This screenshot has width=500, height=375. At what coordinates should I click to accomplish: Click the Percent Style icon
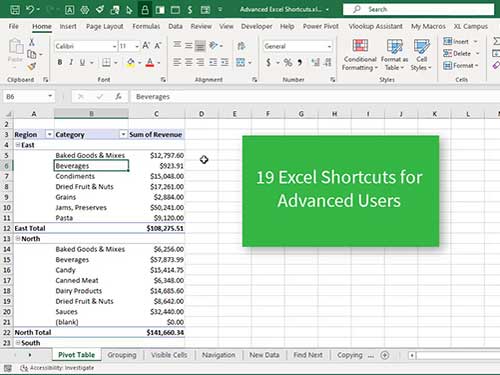click(x=288, y=62)
